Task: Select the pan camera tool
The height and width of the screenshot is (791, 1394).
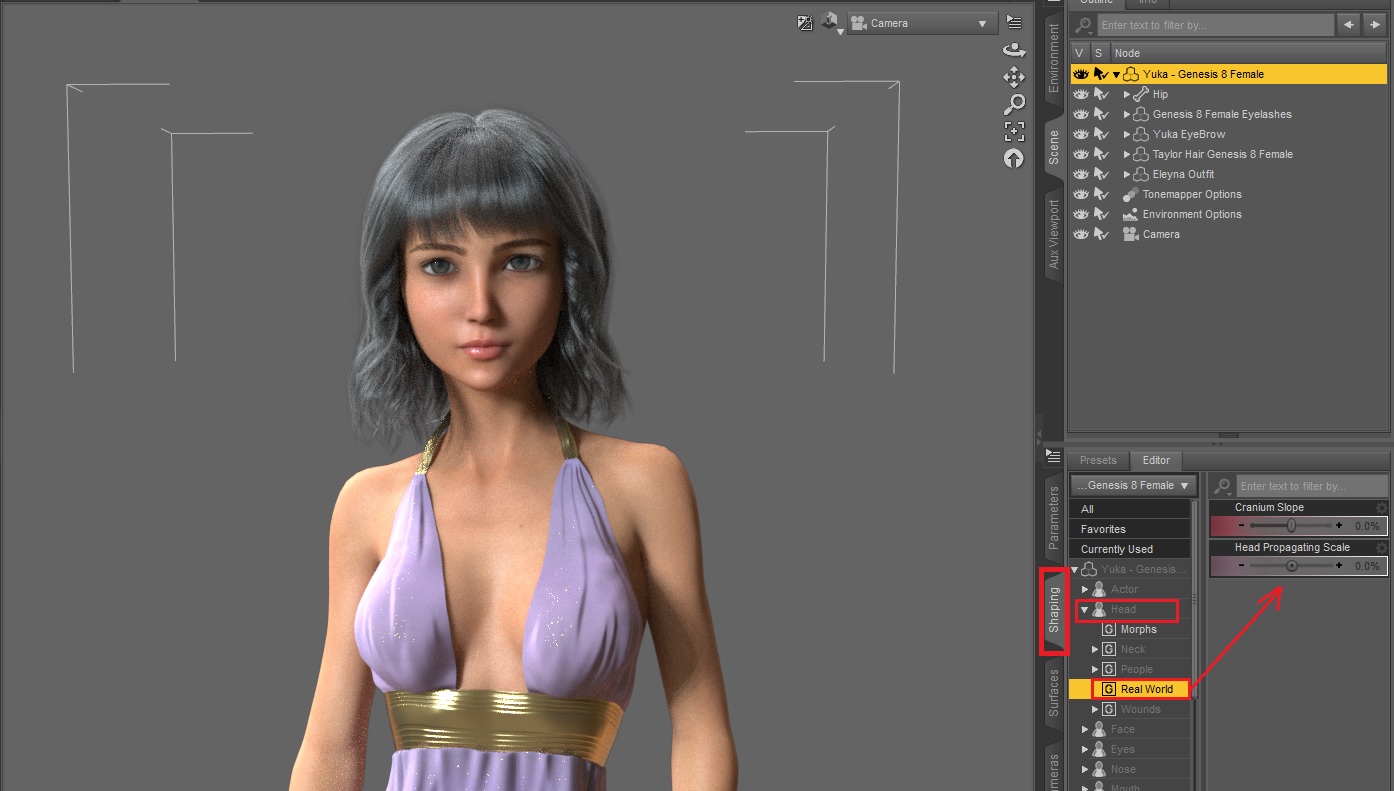Action: [1014, 77]
